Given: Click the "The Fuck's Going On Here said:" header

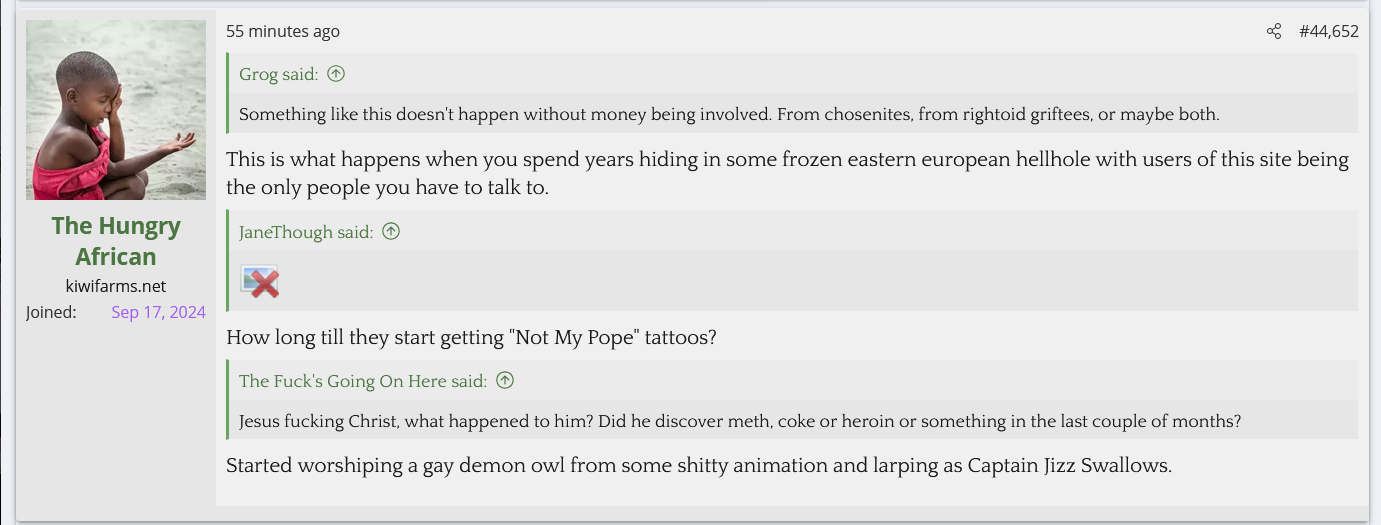Looking at the screenshot, I should 363,381.
